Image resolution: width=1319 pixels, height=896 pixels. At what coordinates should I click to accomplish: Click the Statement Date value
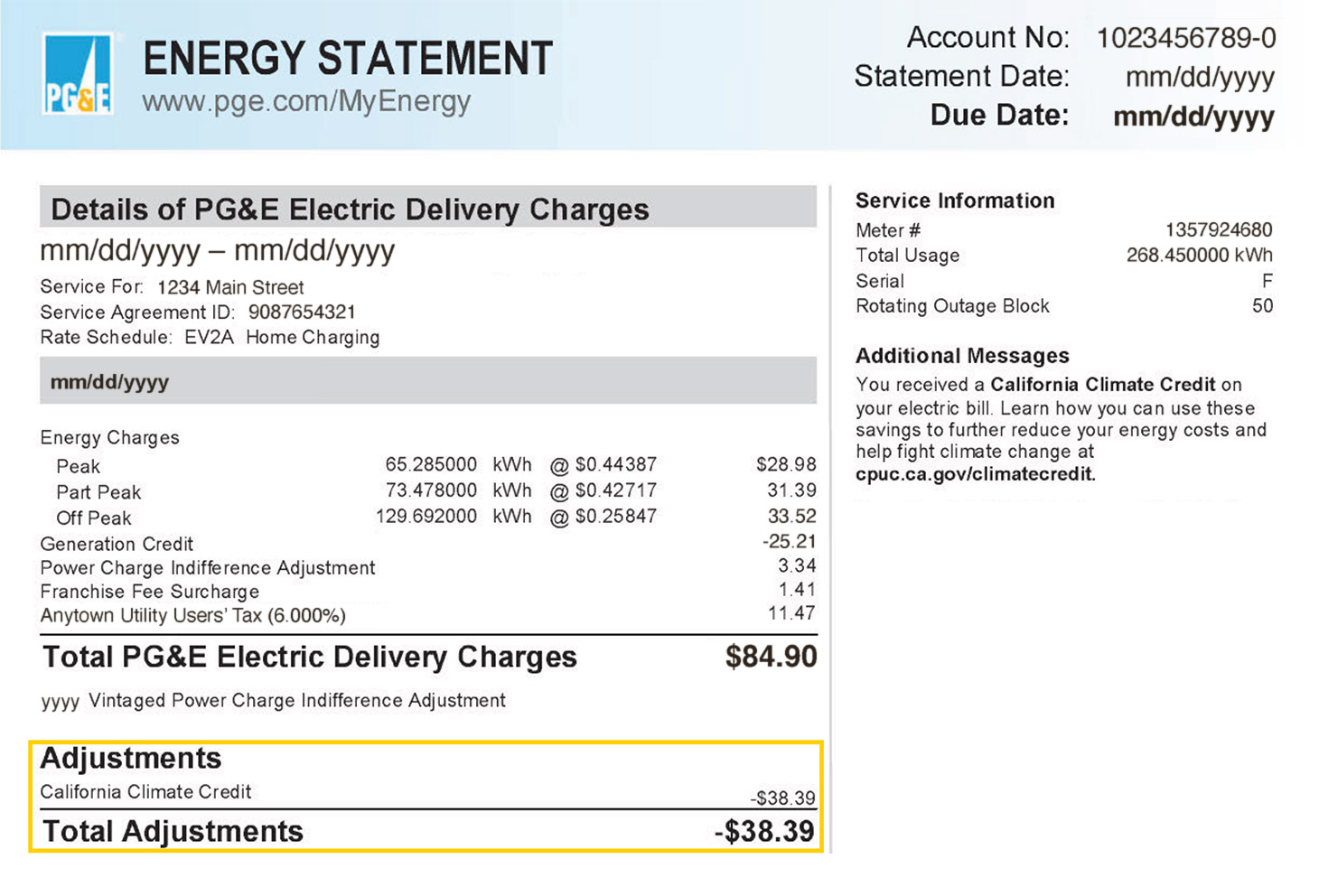click(x=1199, y=78)
